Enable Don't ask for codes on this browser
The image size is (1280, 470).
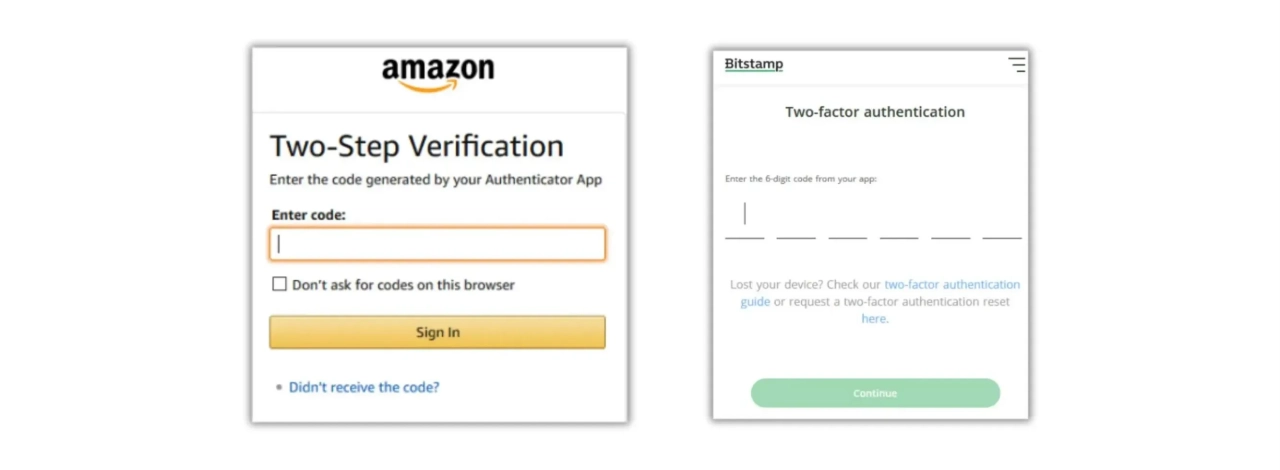280,284
